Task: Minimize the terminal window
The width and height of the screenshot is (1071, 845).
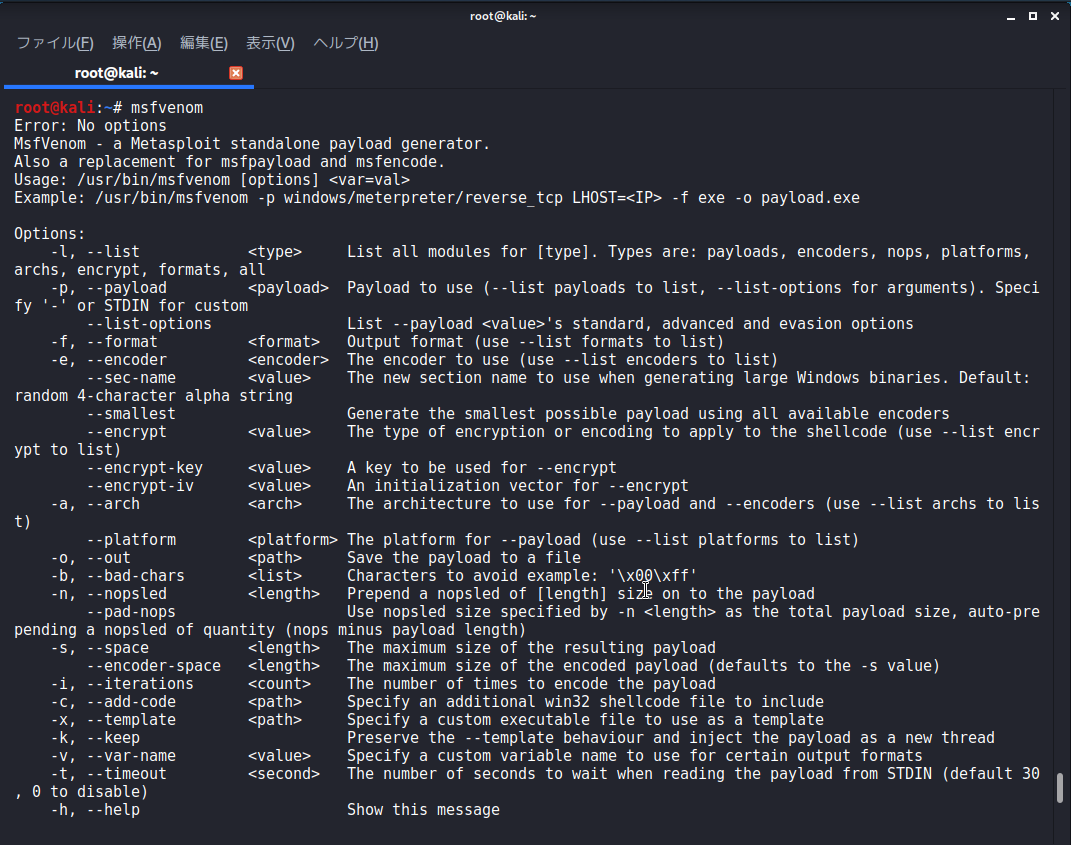Action: [x=1011, y=16]
